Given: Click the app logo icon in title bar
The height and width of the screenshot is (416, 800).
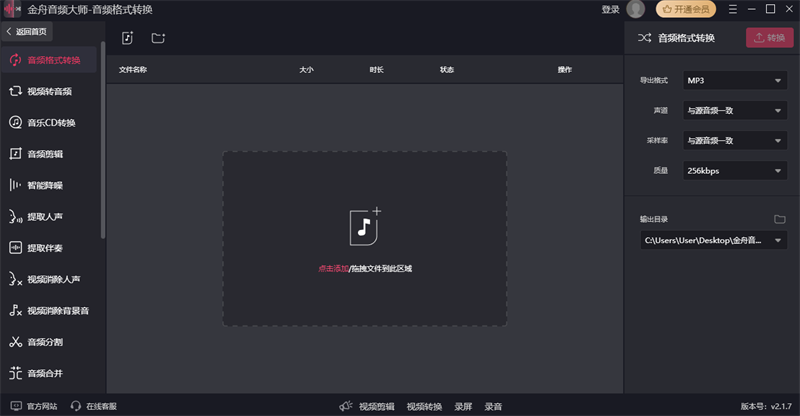Looking at the screenshot, I should click(x=11, y=9).
